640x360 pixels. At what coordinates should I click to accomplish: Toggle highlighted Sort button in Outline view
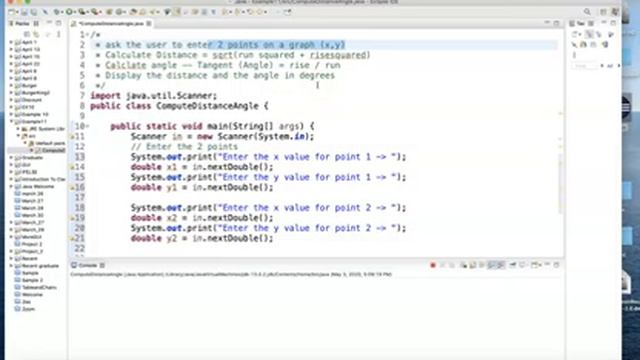click(x=589, y=34)
